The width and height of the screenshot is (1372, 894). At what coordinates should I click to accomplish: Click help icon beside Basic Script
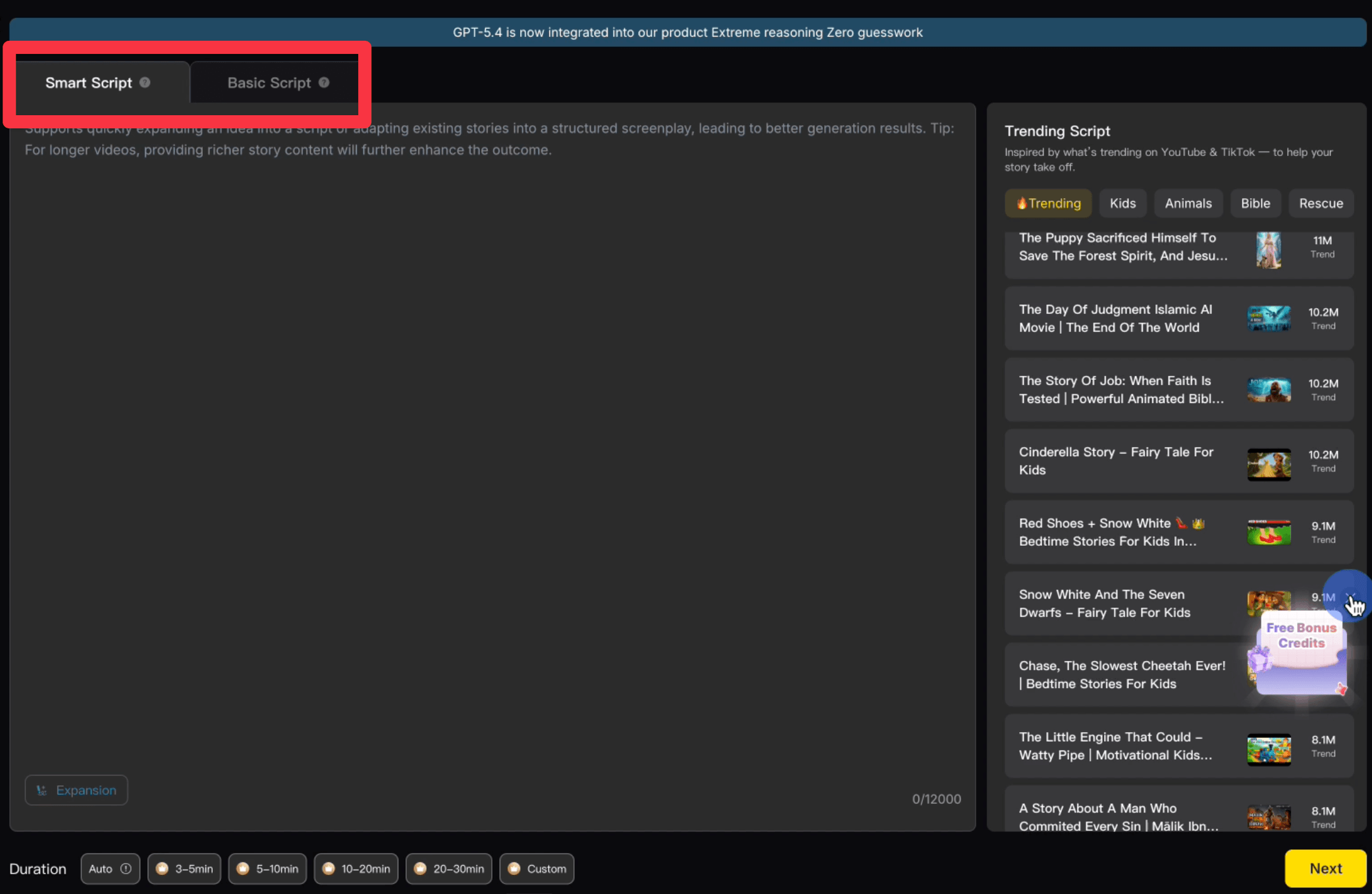(324, 82)
